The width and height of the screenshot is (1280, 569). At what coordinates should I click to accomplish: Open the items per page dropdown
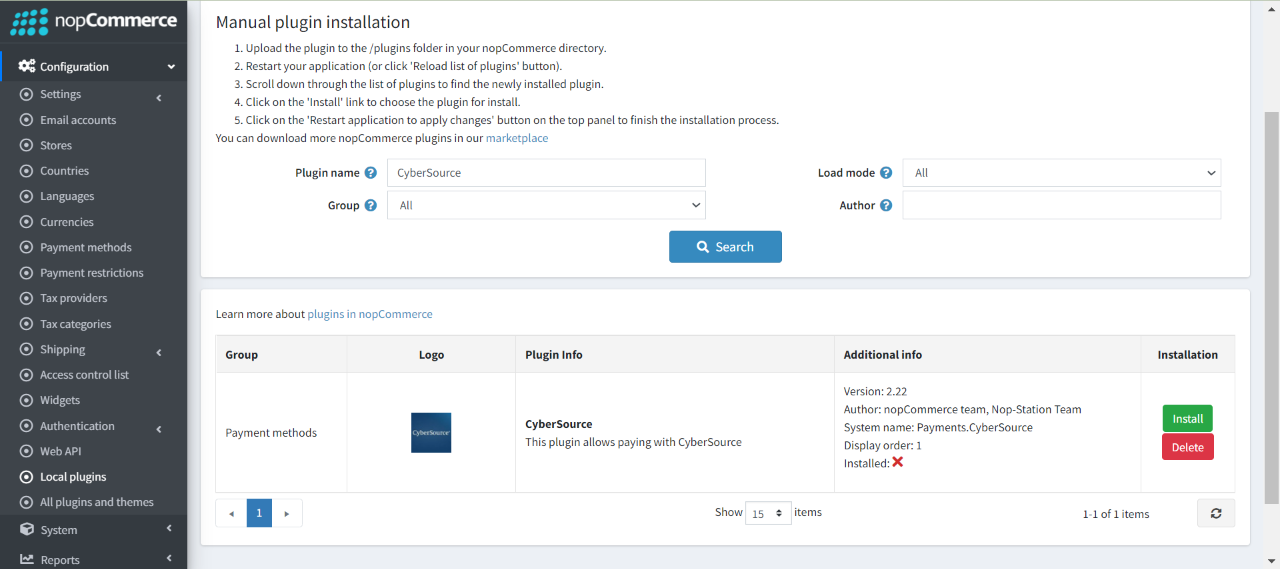point(768,513)
